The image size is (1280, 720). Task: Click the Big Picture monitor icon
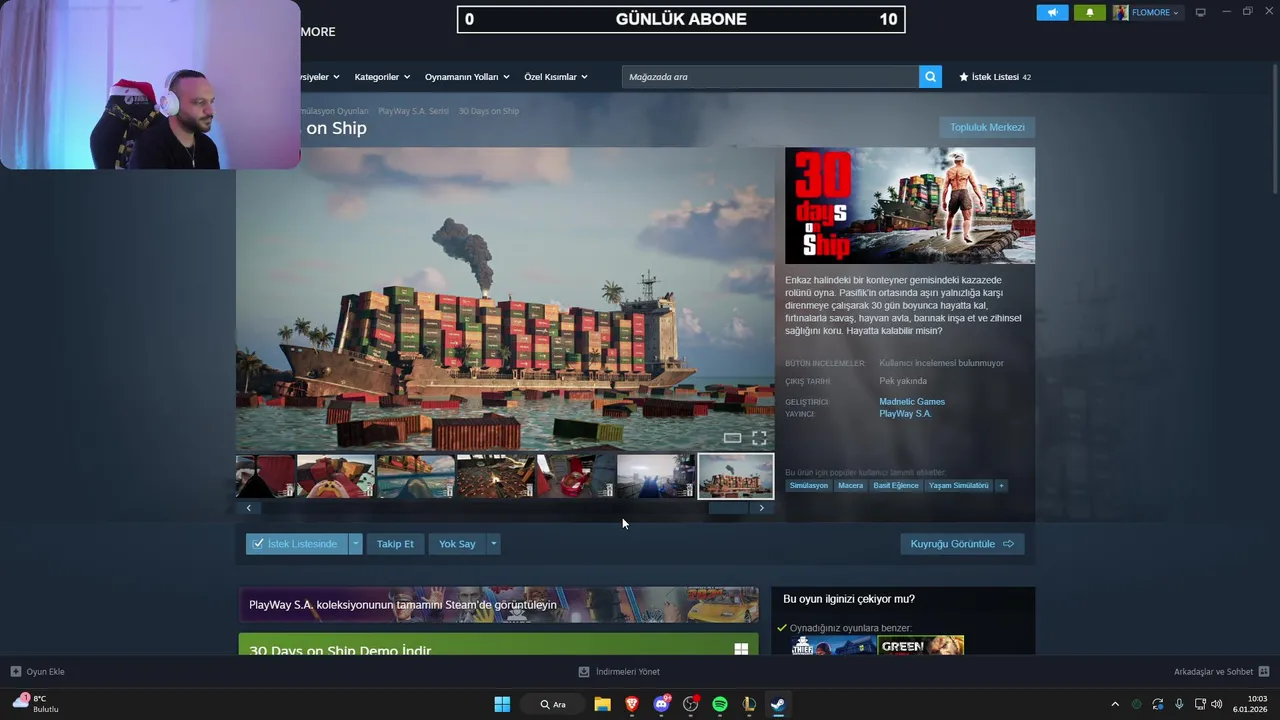[x=1201, y=12]
